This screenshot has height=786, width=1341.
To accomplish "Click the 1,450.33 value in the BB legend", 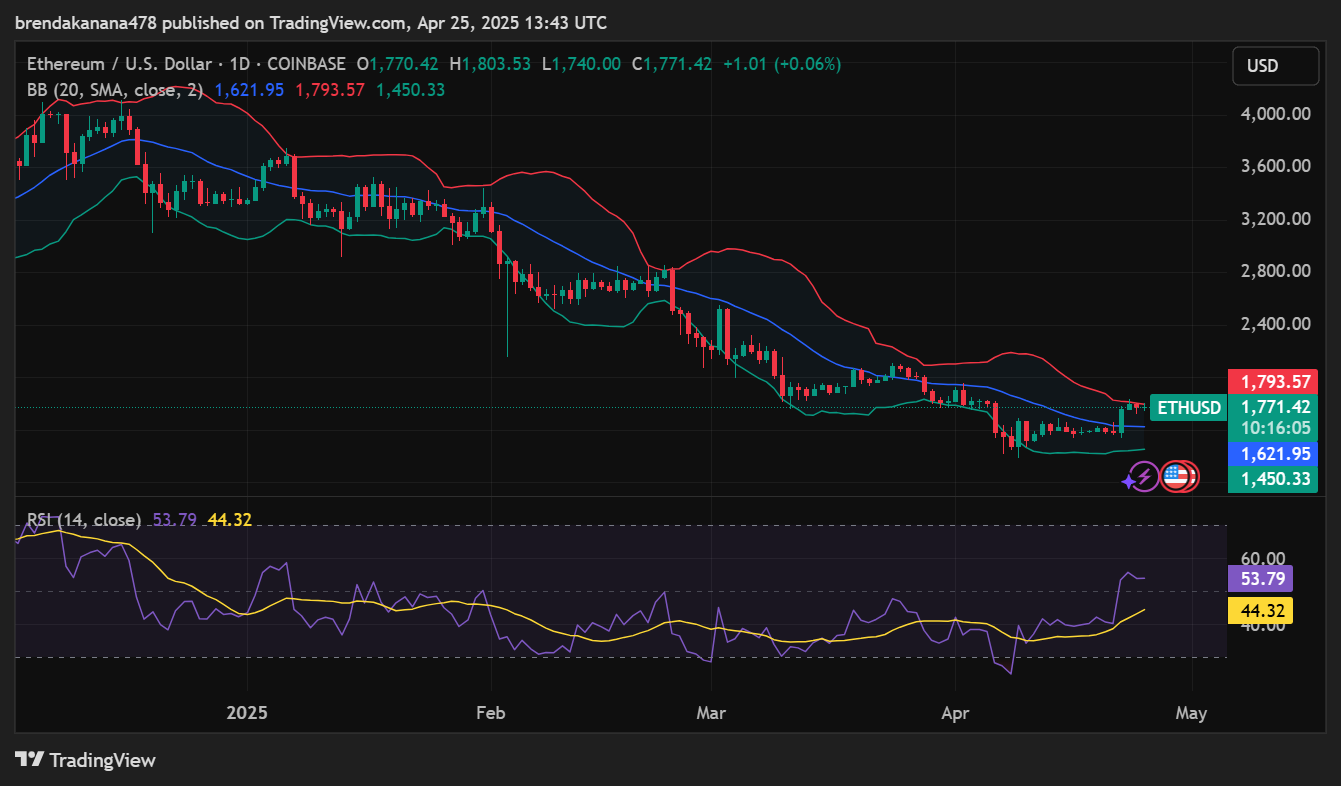I will coord(411,90).
